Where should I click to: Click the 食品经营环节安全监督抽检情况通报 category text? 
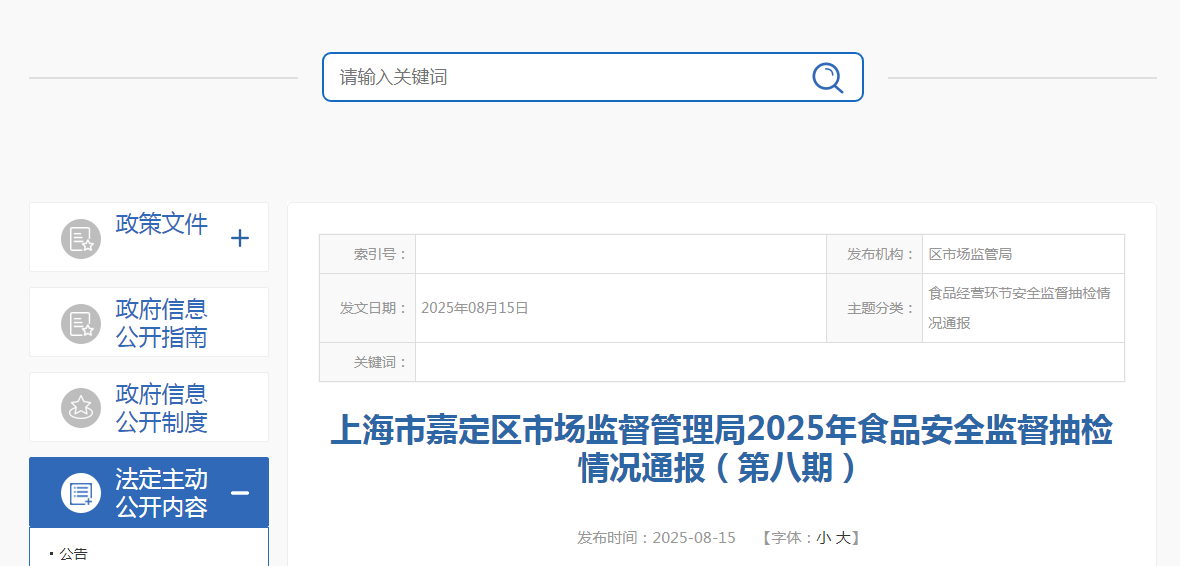1019,308
